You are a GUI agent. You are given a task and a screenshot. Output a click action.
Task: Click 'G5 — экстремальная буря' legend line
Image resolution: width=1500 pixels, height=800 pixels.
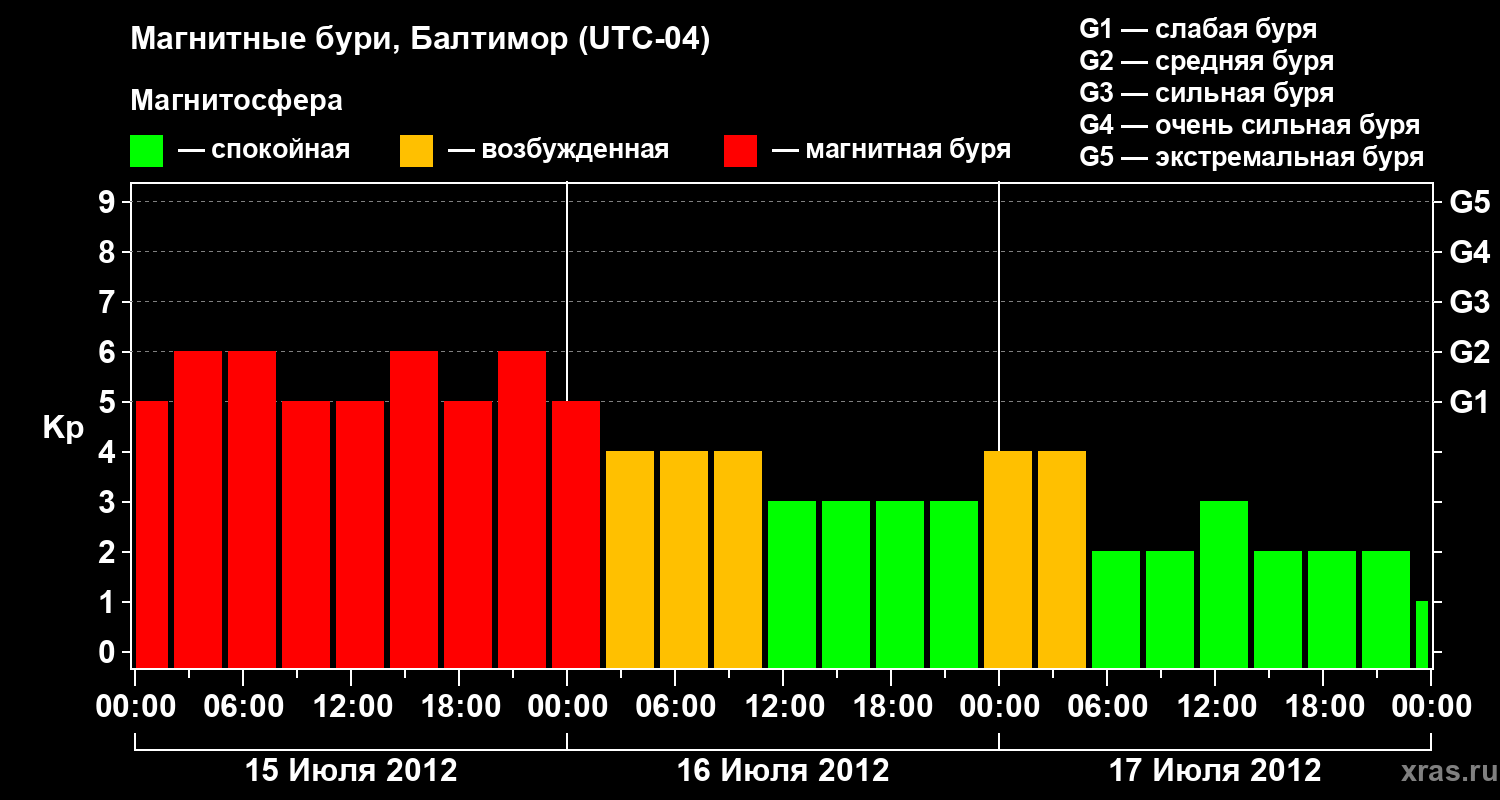click(1251, 157)
